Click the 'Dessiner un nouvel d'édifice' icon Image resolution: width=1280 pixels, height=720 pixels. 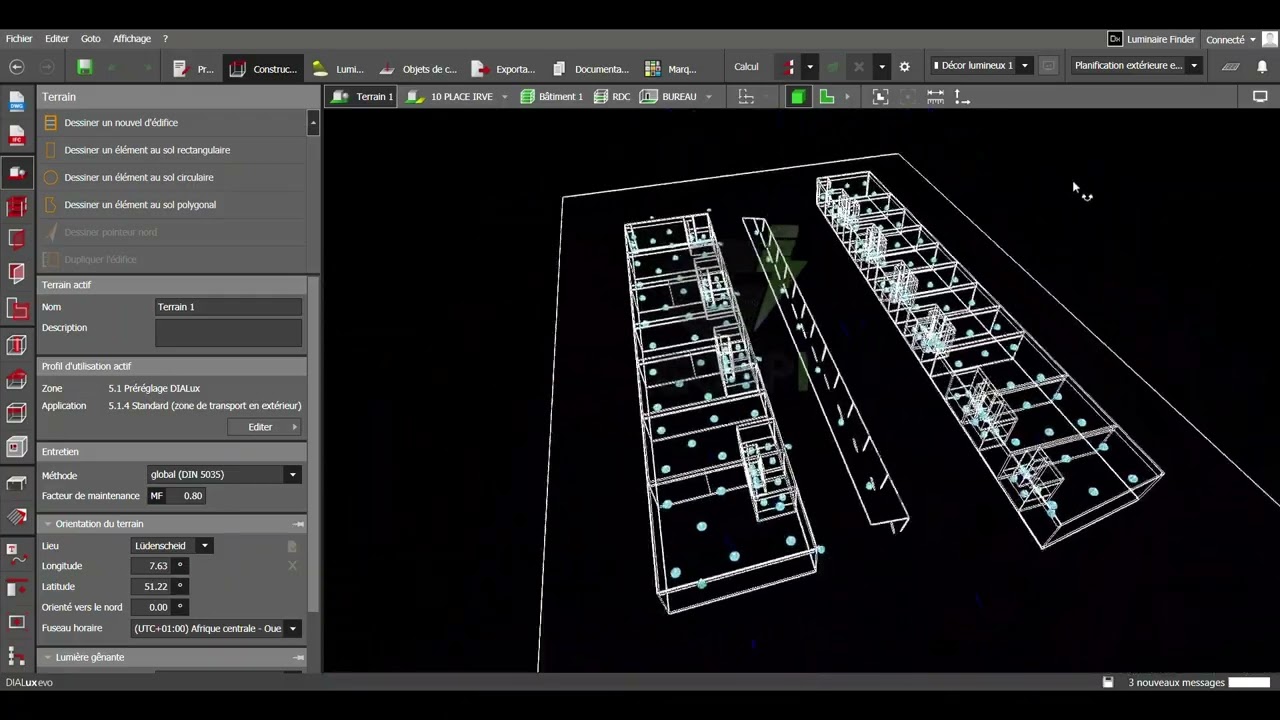50,123
